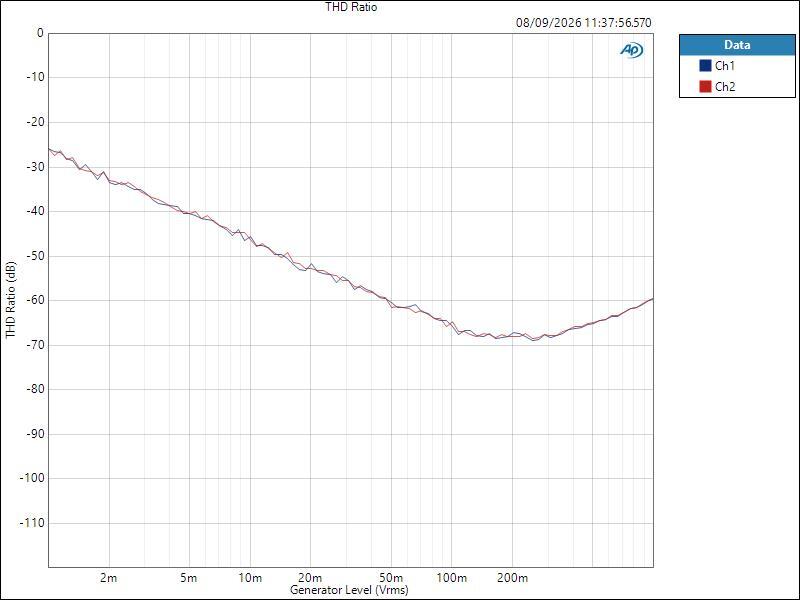800x600 pixels.
Task: Click the -50 y-axis tick label
Action: tap(35, 256)
